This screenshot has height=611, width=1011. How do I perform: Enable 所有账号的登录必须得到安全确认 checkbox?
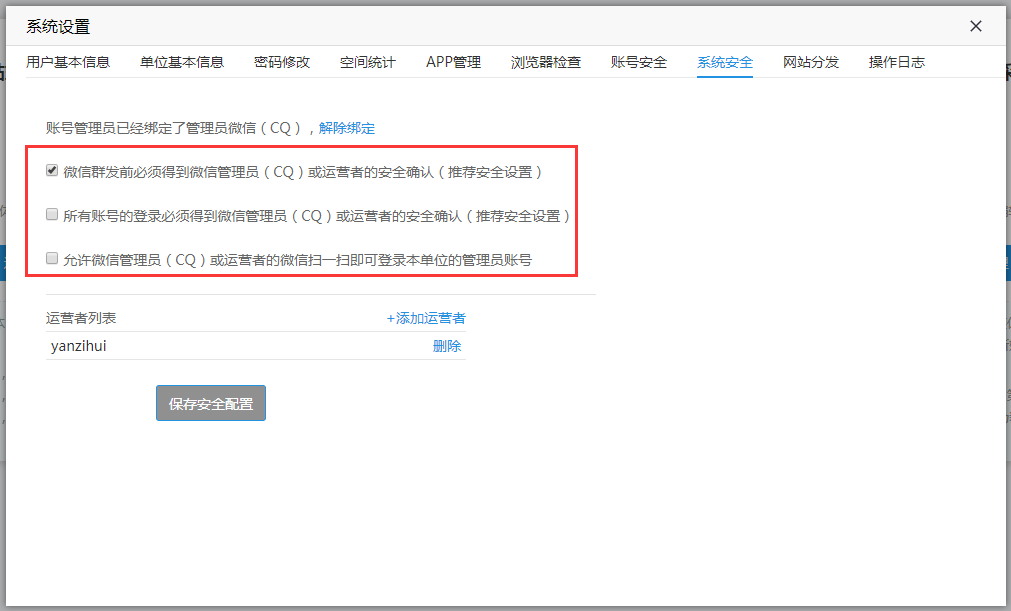tap(52, 214)
